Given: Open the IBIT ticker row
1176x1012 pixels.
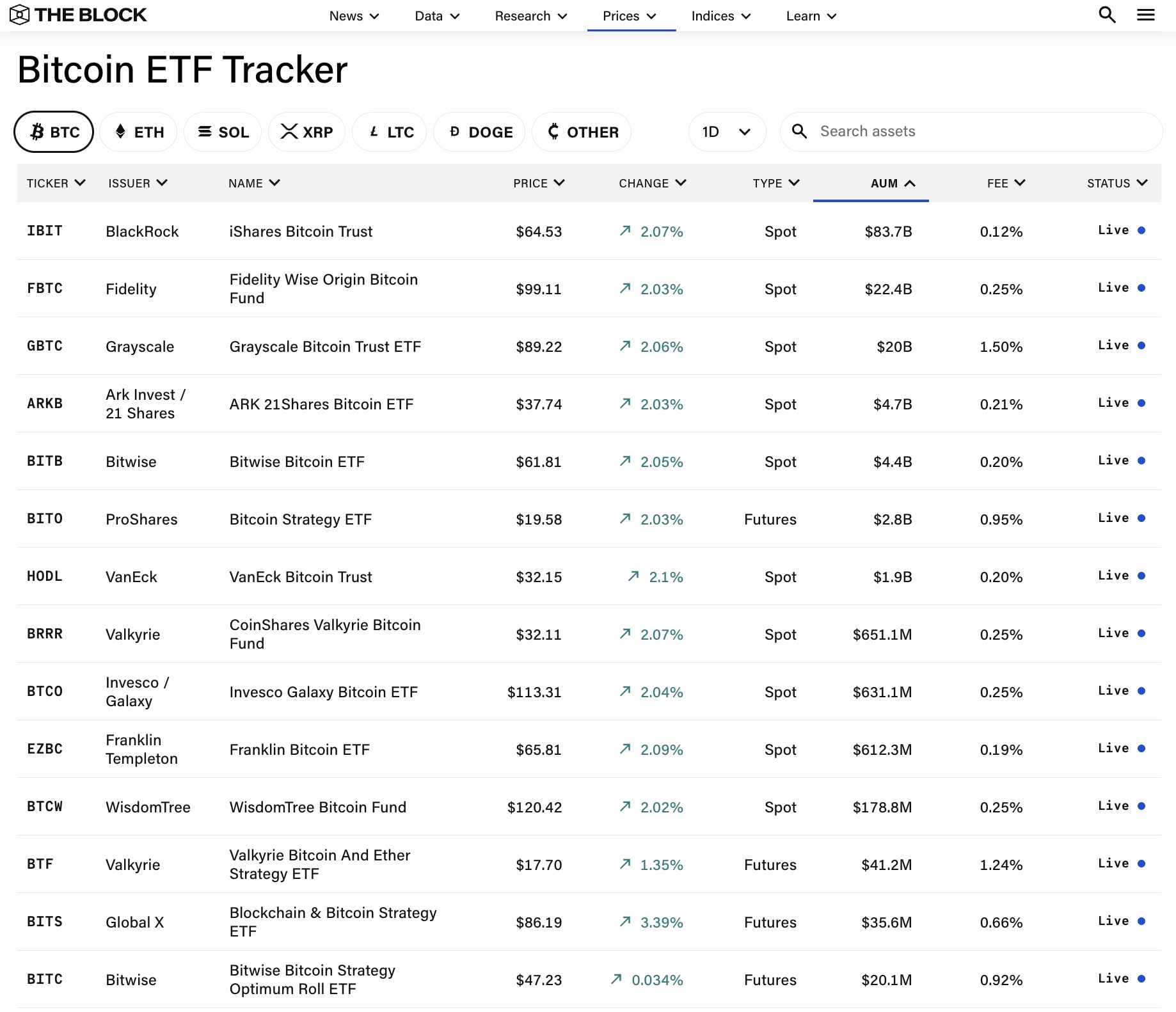Looking at the screenshot, I should coord(45,231).
